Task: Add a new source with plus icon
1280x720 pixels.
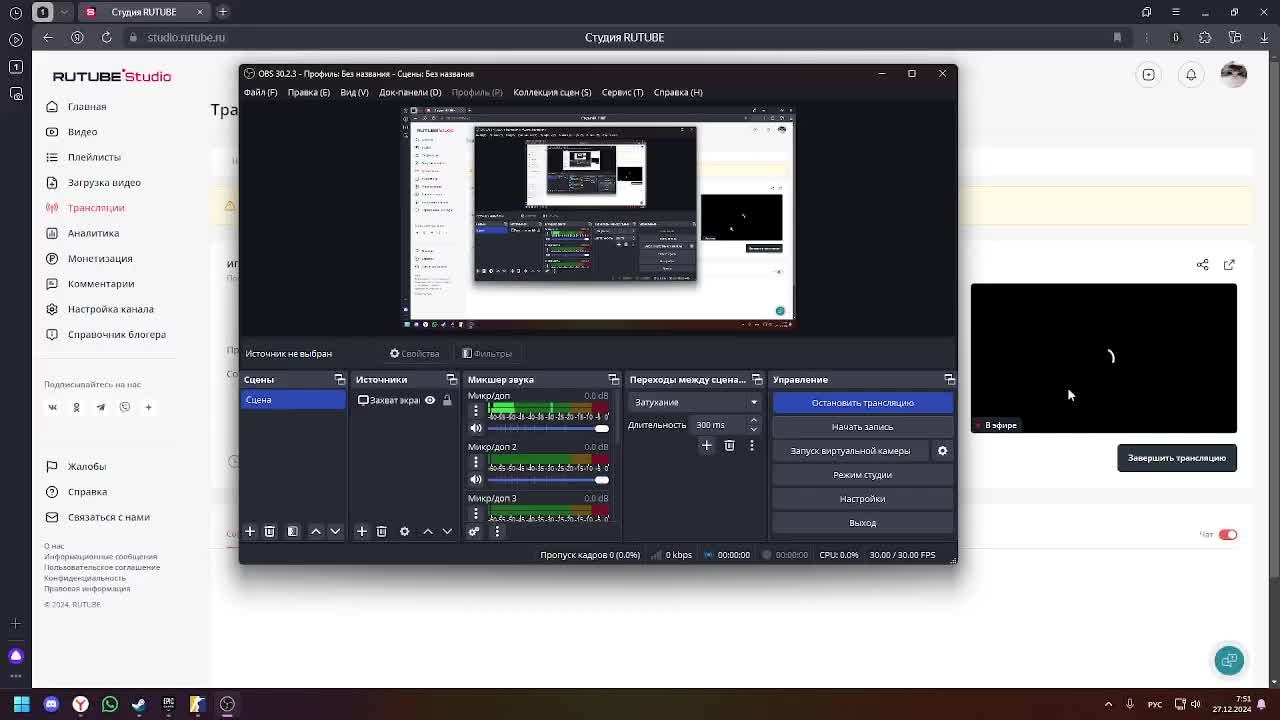Action: [362, 531]
